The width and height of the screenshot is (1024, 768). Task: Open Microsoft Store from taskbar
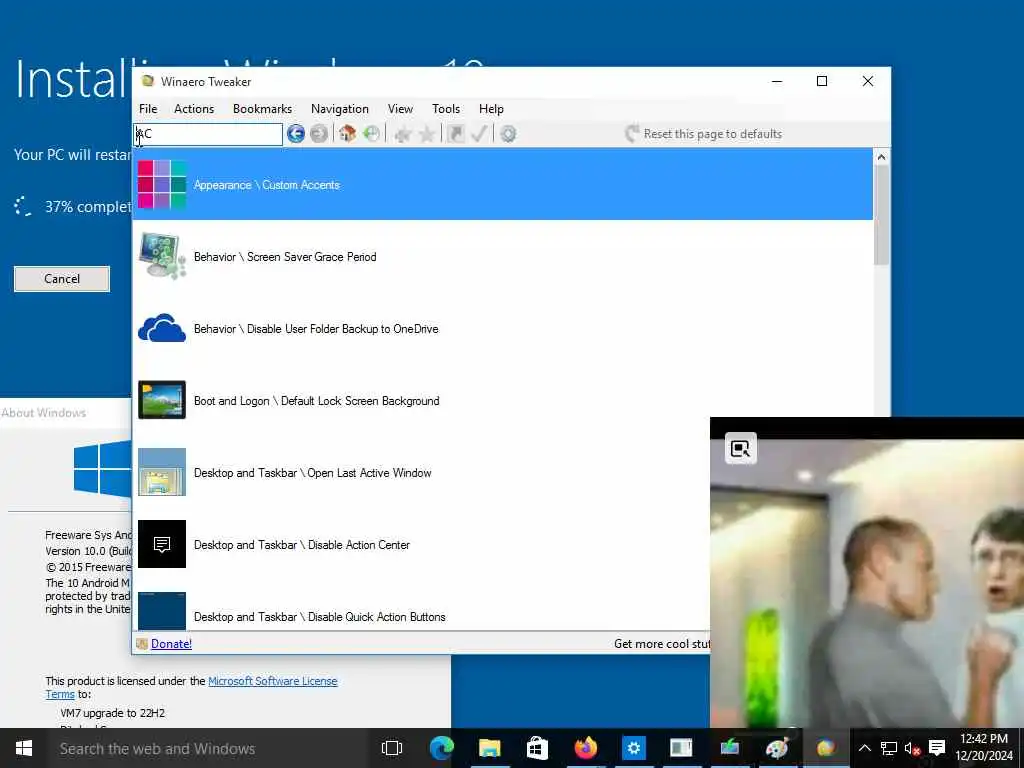point(537,748)
